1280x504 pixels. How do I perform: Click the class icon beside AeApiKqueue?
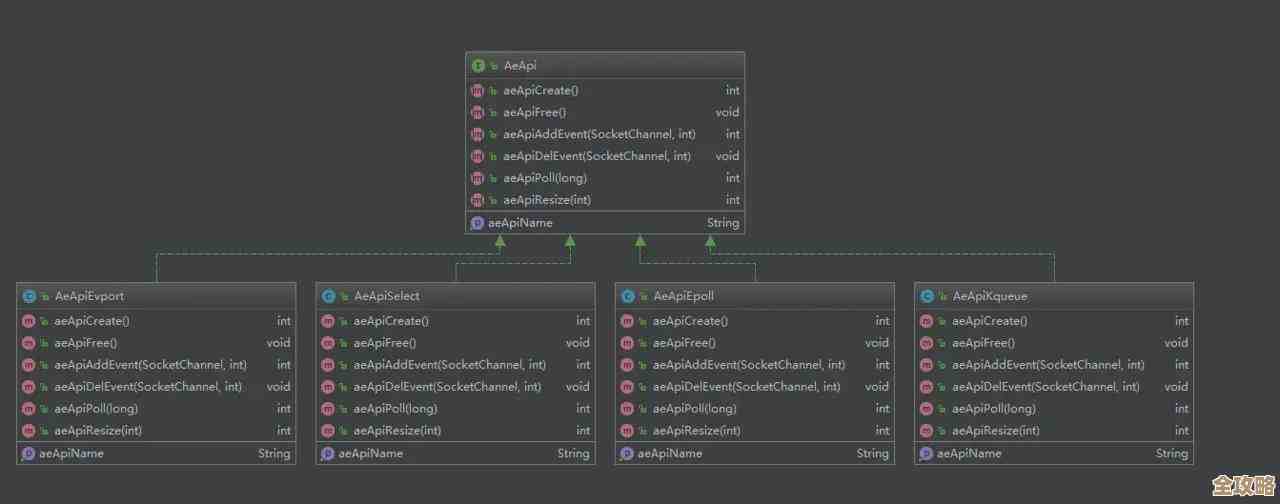pyautogui.click(x=926, y=296)
